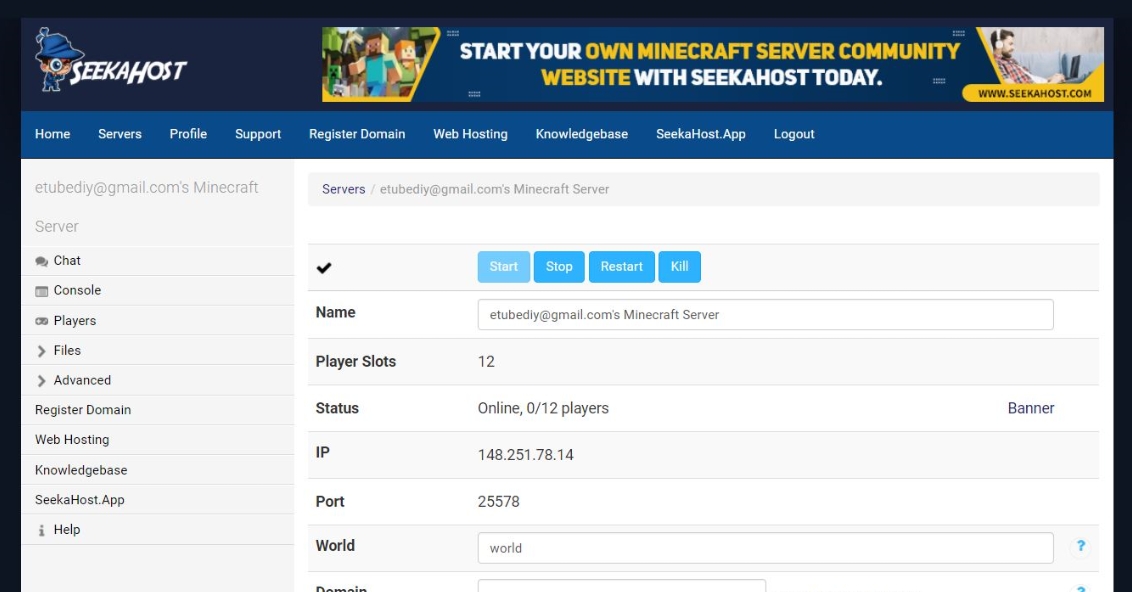
Task: Click the World input field
Action: coord(765,548)
